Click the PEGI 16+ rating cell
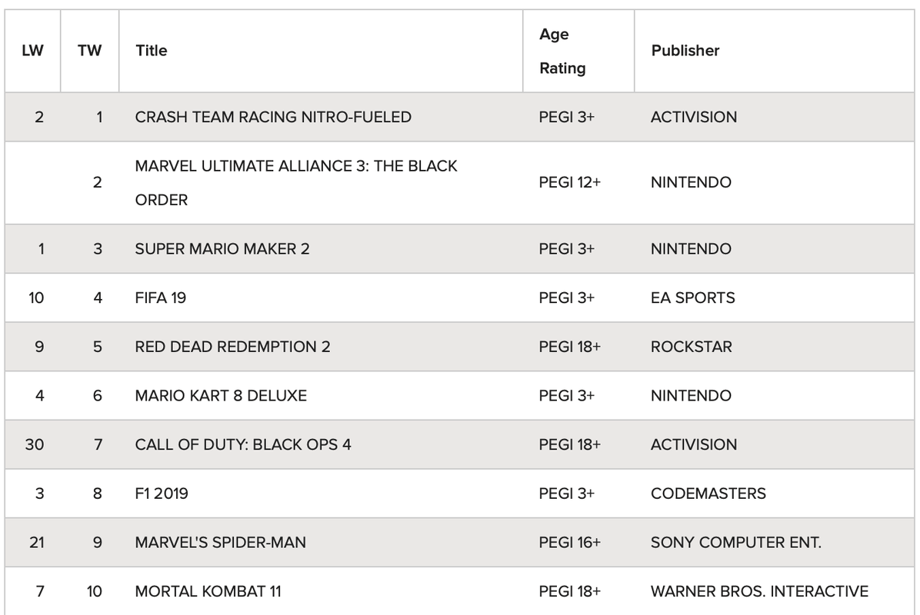The height and width of the screenshot is (615, 920). pyautogui.click(x=570, y=543)
